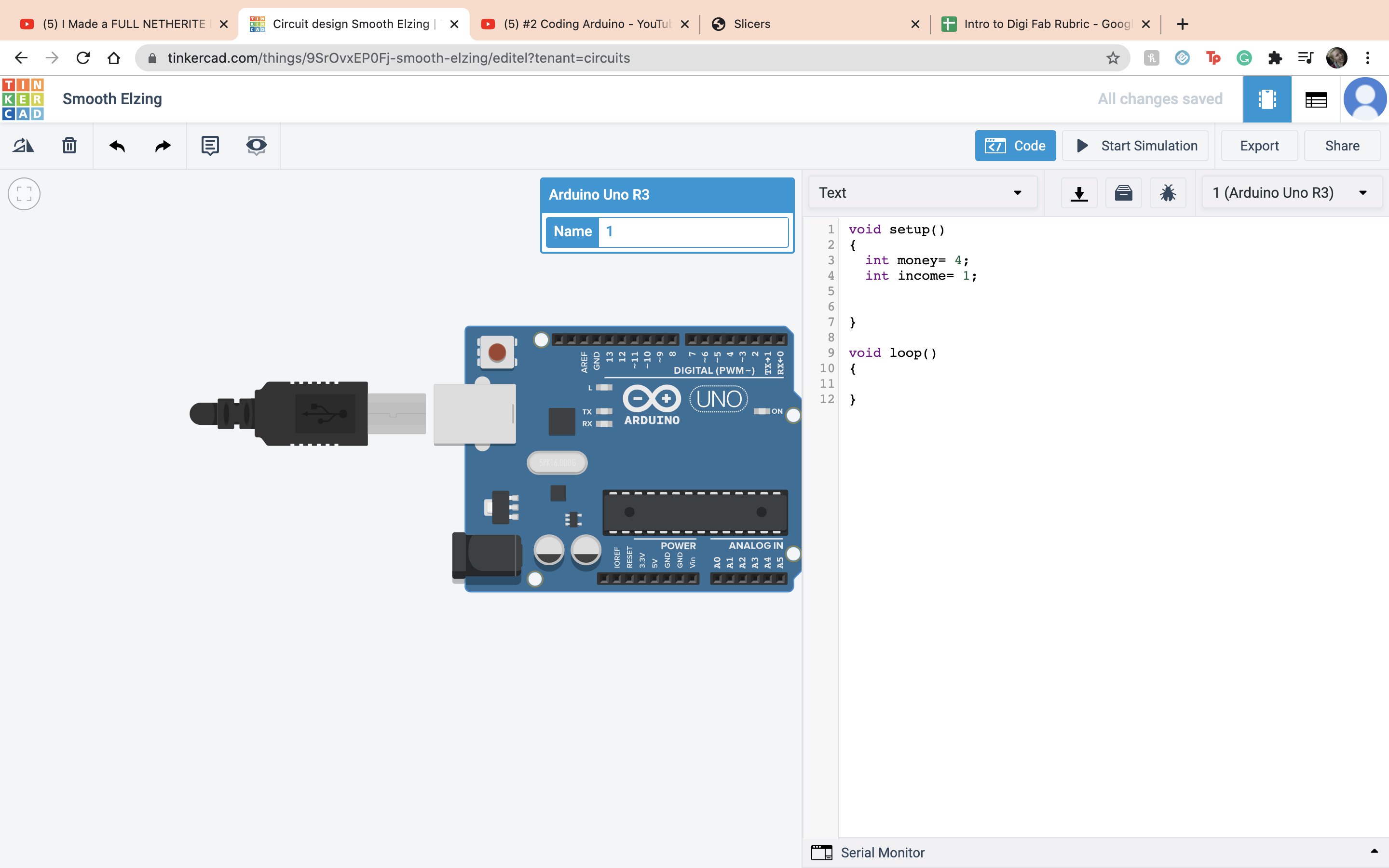Open the media control playlist icon
The image size is (1389, 868).
coord(1306,58)
